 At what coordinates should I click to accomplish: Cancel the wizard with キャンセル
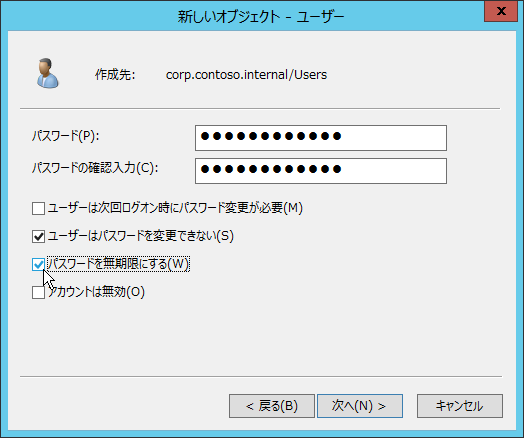tap(460, 406)
